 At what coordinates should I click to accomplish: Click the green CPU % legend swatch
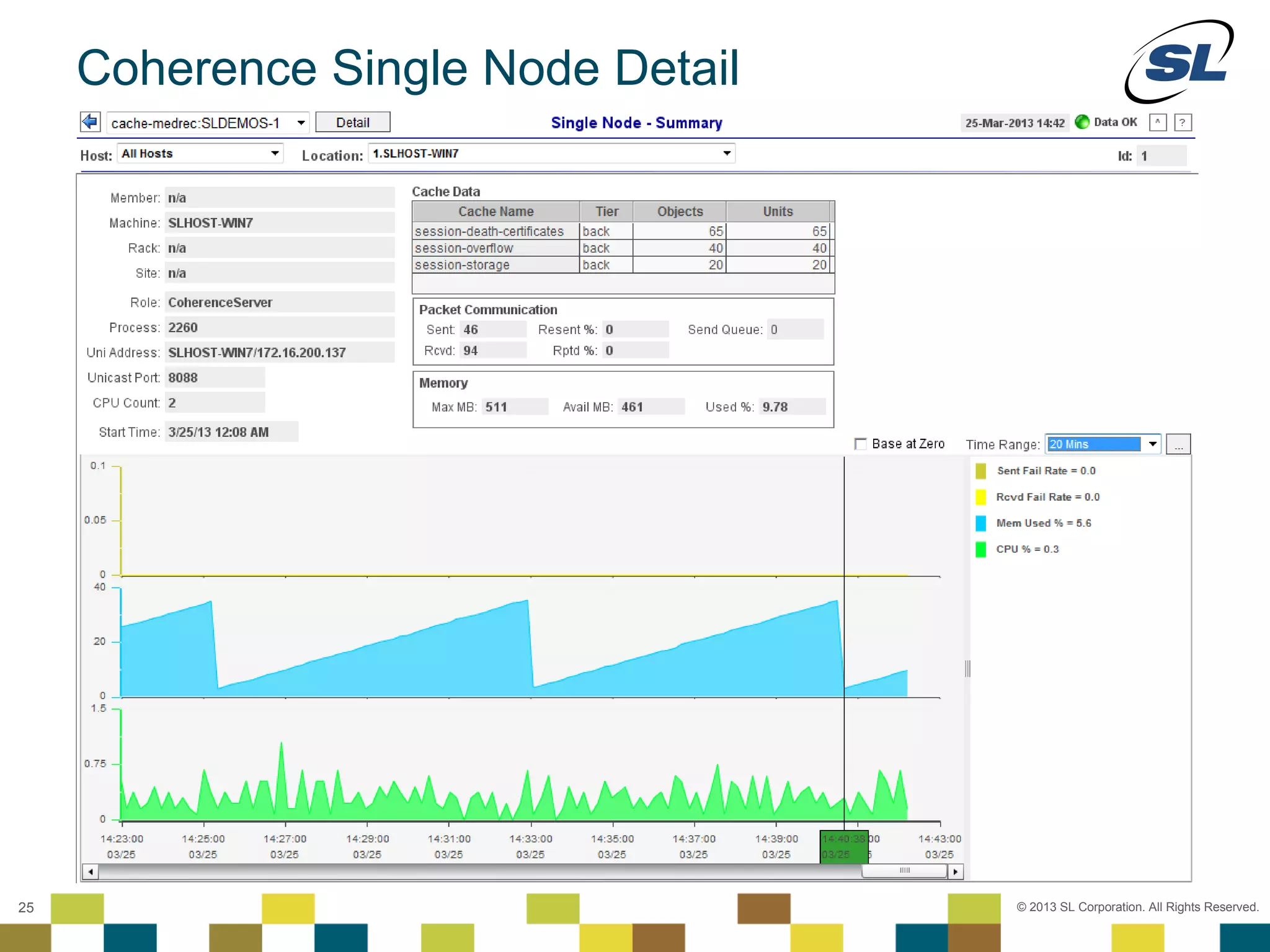click(980, 549)
